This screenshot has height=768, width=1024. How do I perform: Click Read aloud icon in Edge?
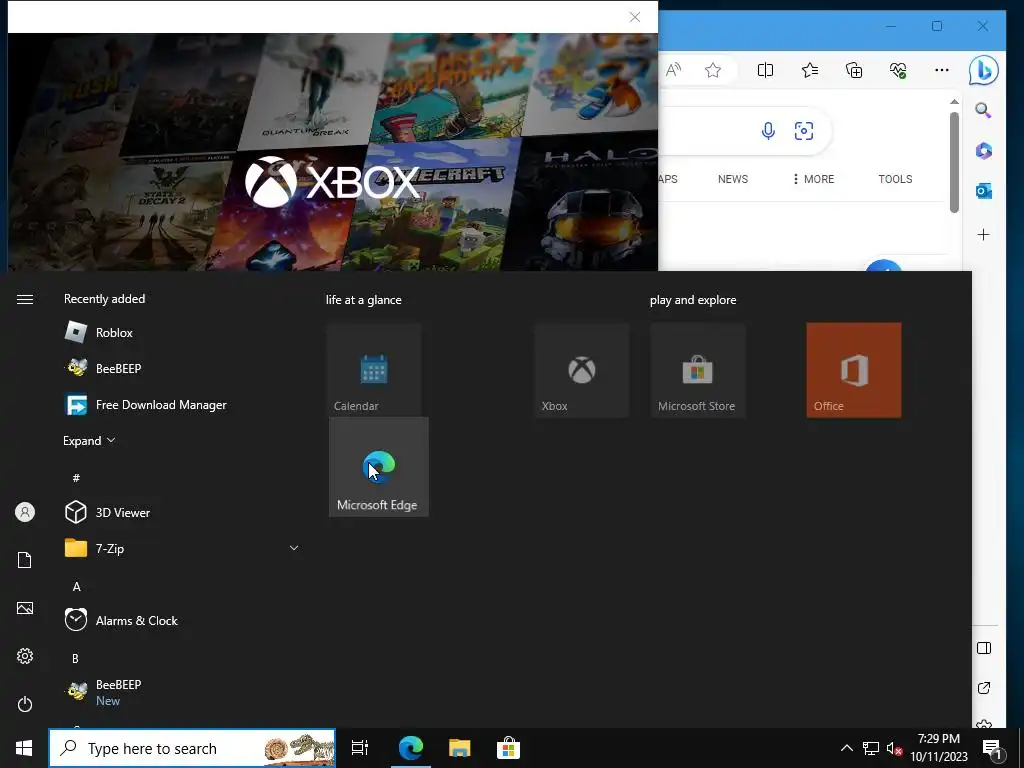673,70
